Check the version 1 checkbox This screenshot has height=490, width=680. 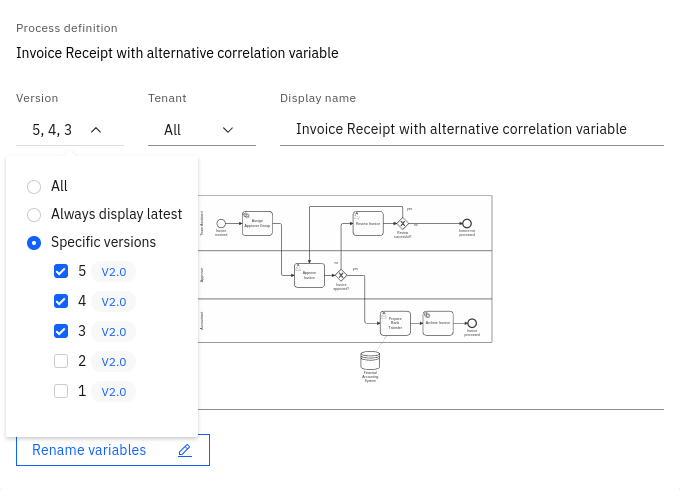(x=61, y=391)
